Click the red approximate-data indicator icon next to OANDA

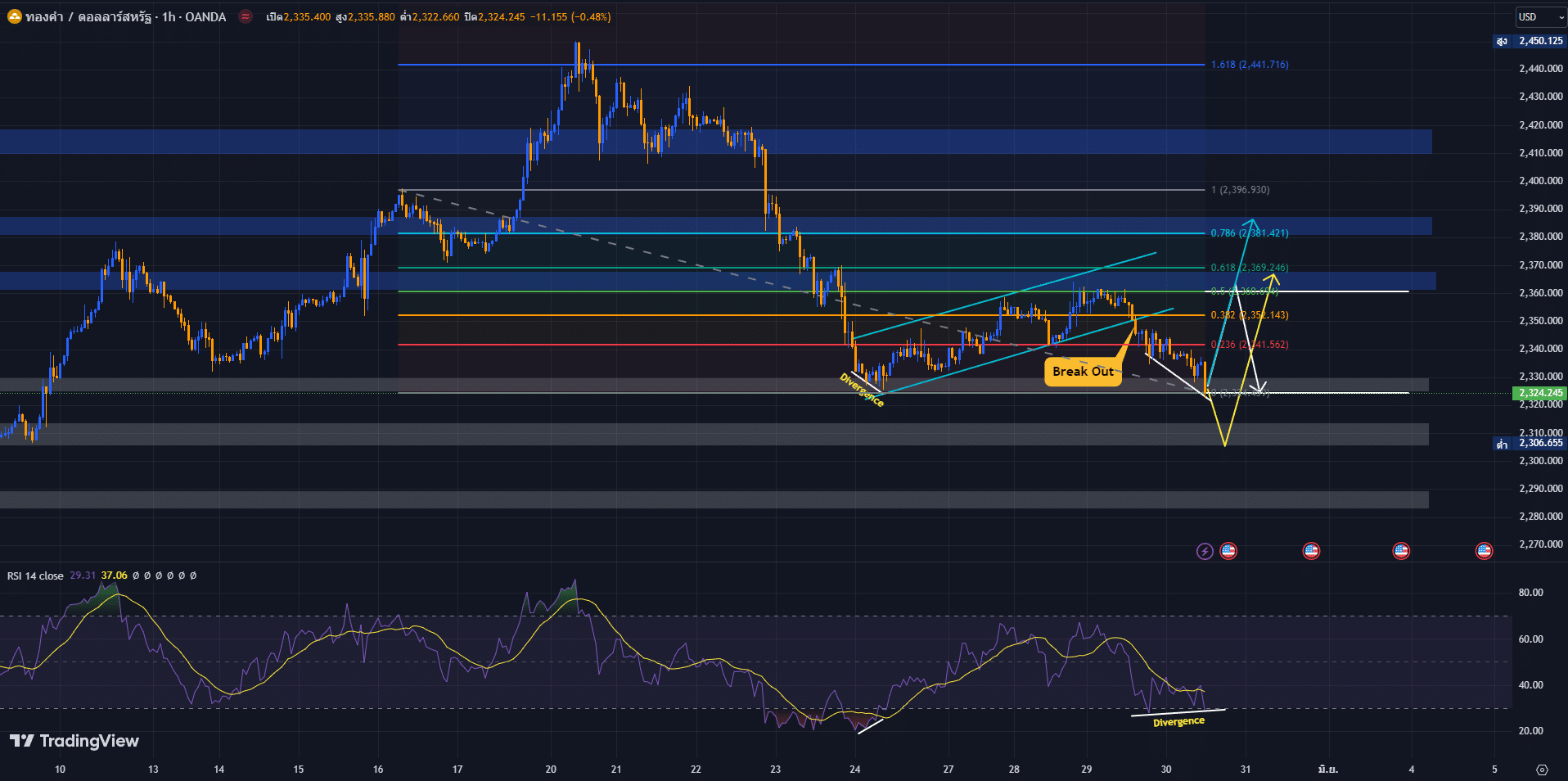pos(245,16)
